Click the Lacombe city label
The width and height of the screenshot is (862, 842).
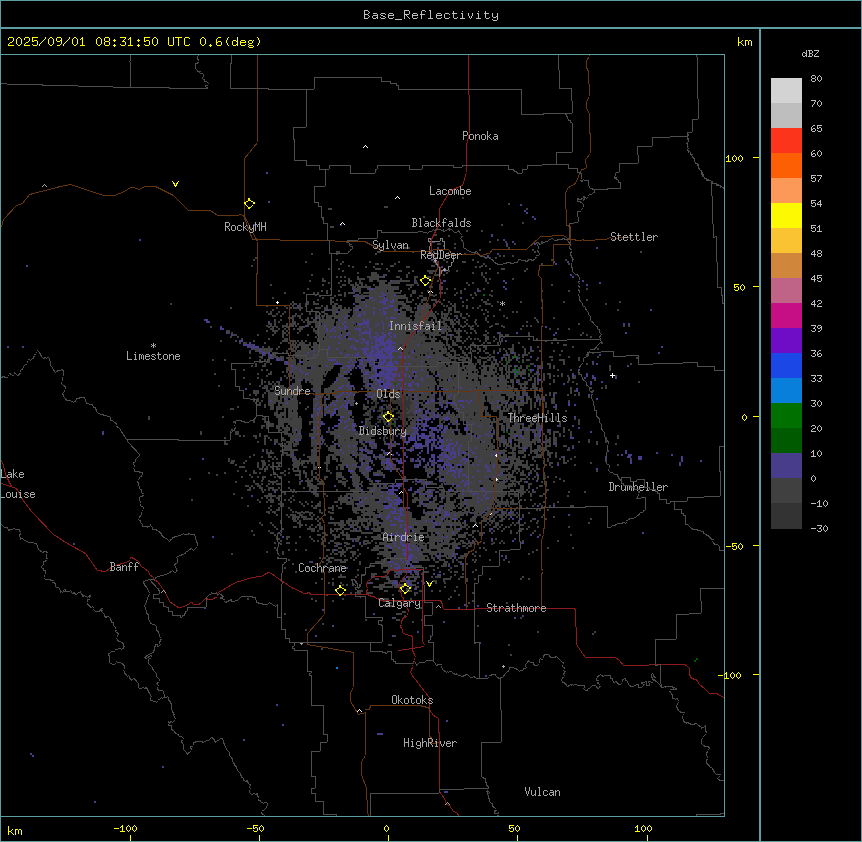pos(450,191)
